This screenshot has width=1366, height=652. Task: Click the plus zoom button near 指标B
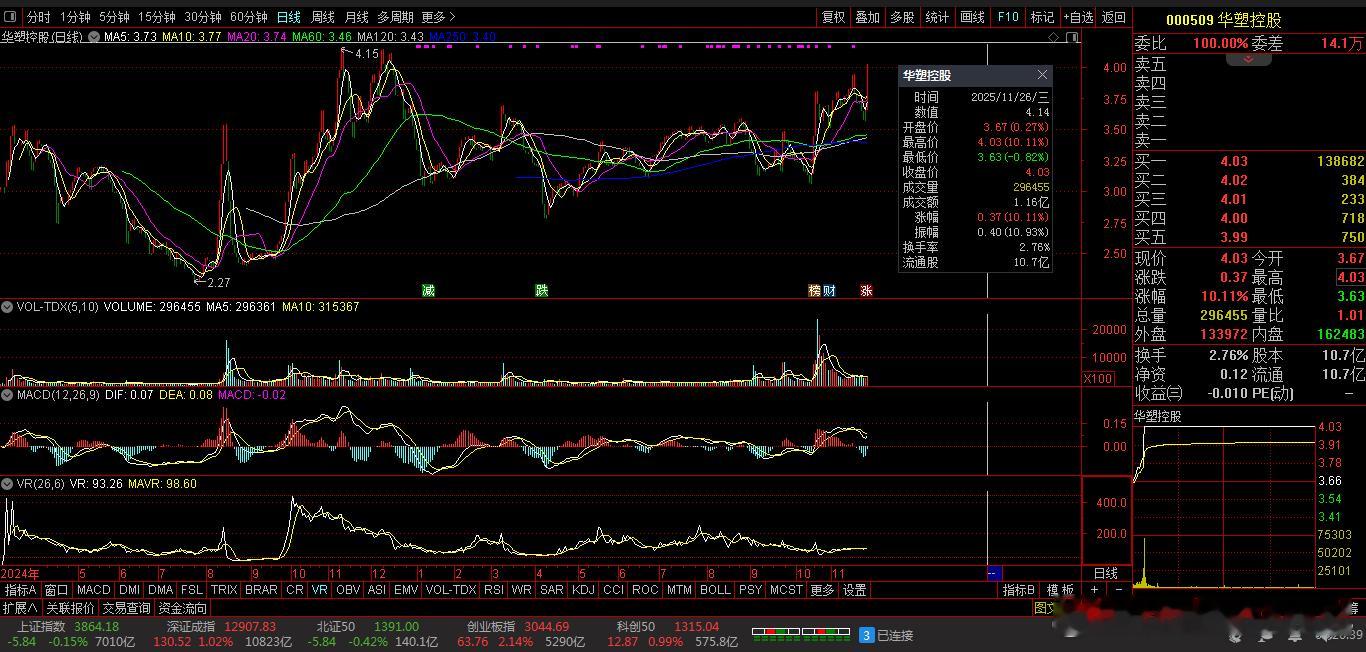(1094, 590)
